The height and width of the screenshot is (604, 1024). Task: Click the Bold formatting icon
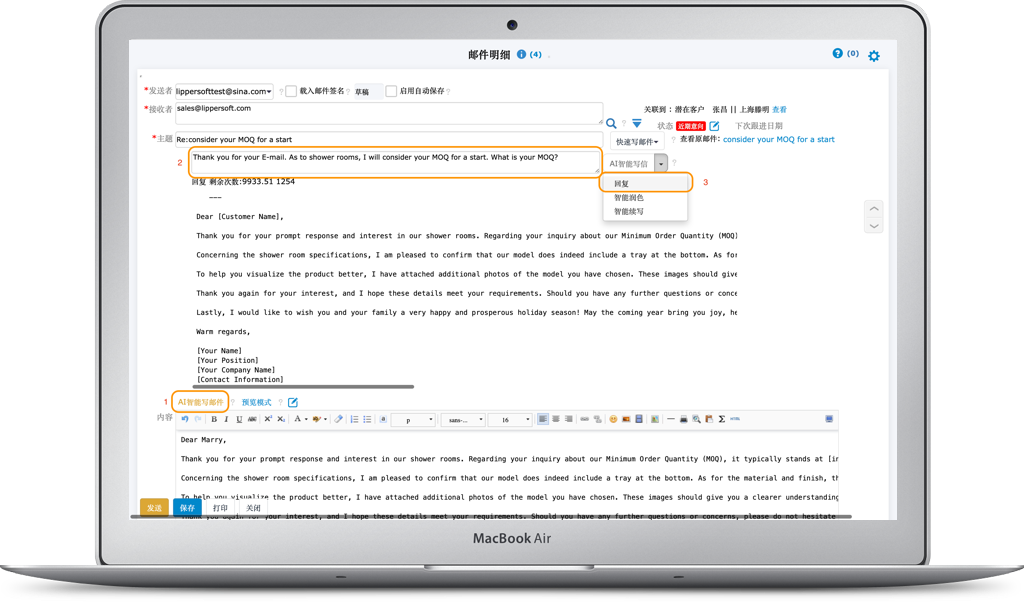(x=214, y=419)
